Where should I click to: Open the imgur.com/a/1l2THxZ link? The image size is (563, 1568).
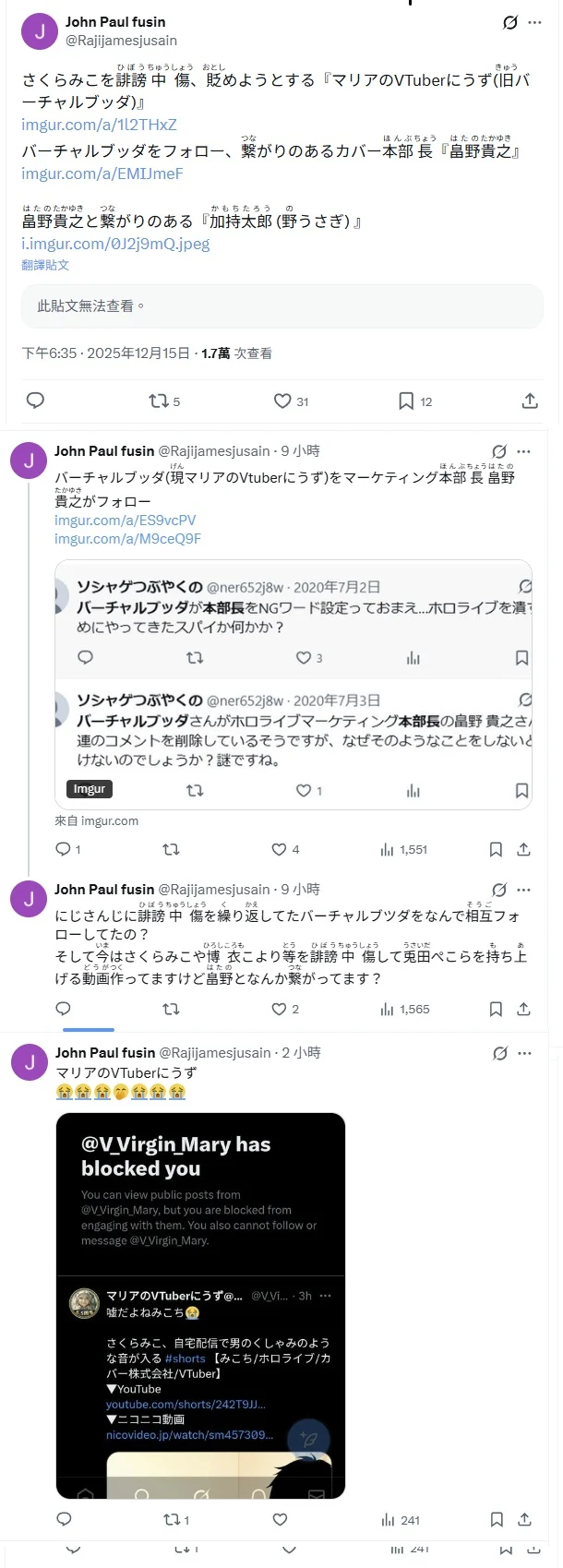click(x=99, y=125)
